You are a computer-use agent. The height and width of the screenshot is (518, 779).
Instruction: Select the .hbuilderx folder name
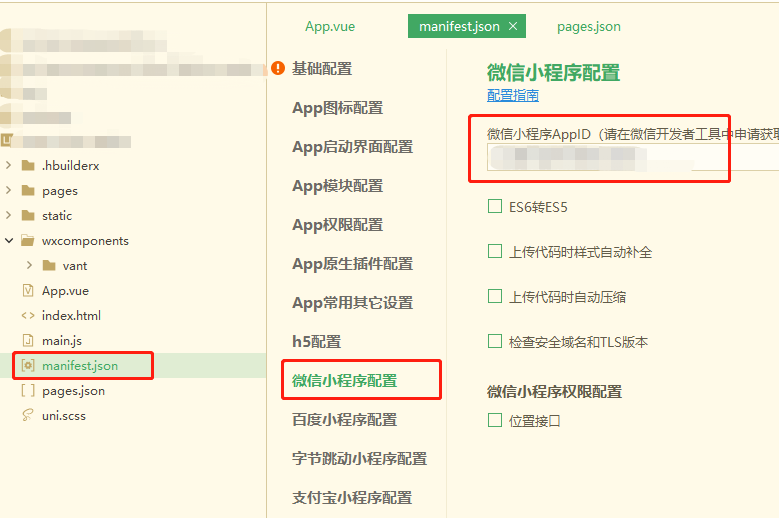click(71, 165)
